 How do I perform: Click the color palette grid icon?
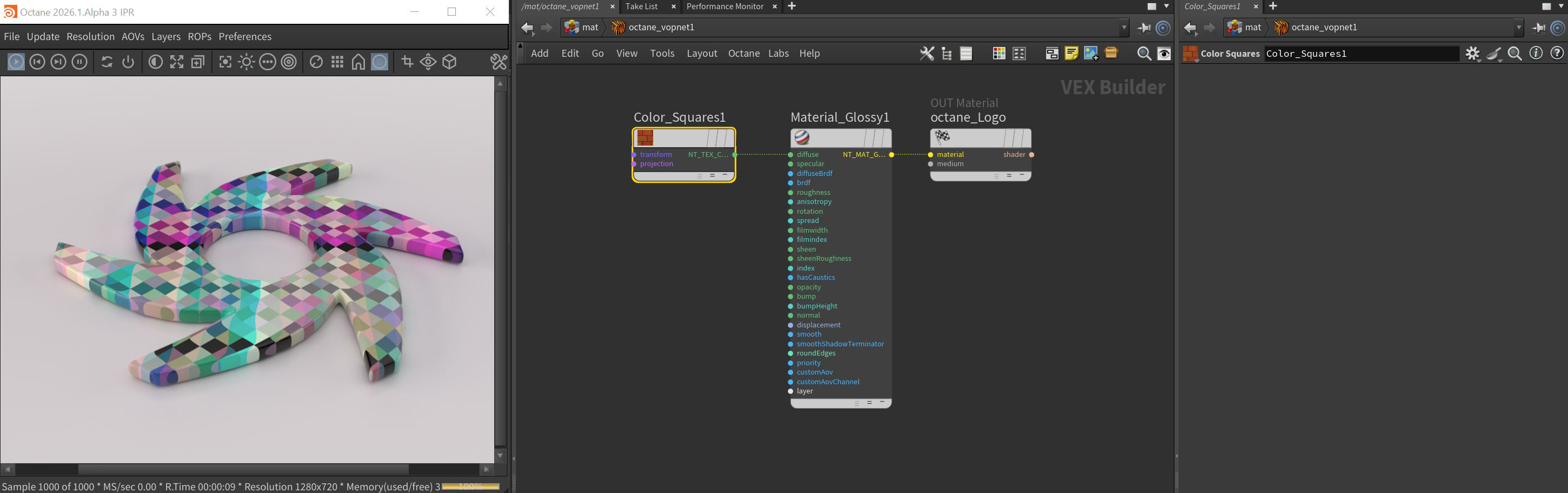999,54
